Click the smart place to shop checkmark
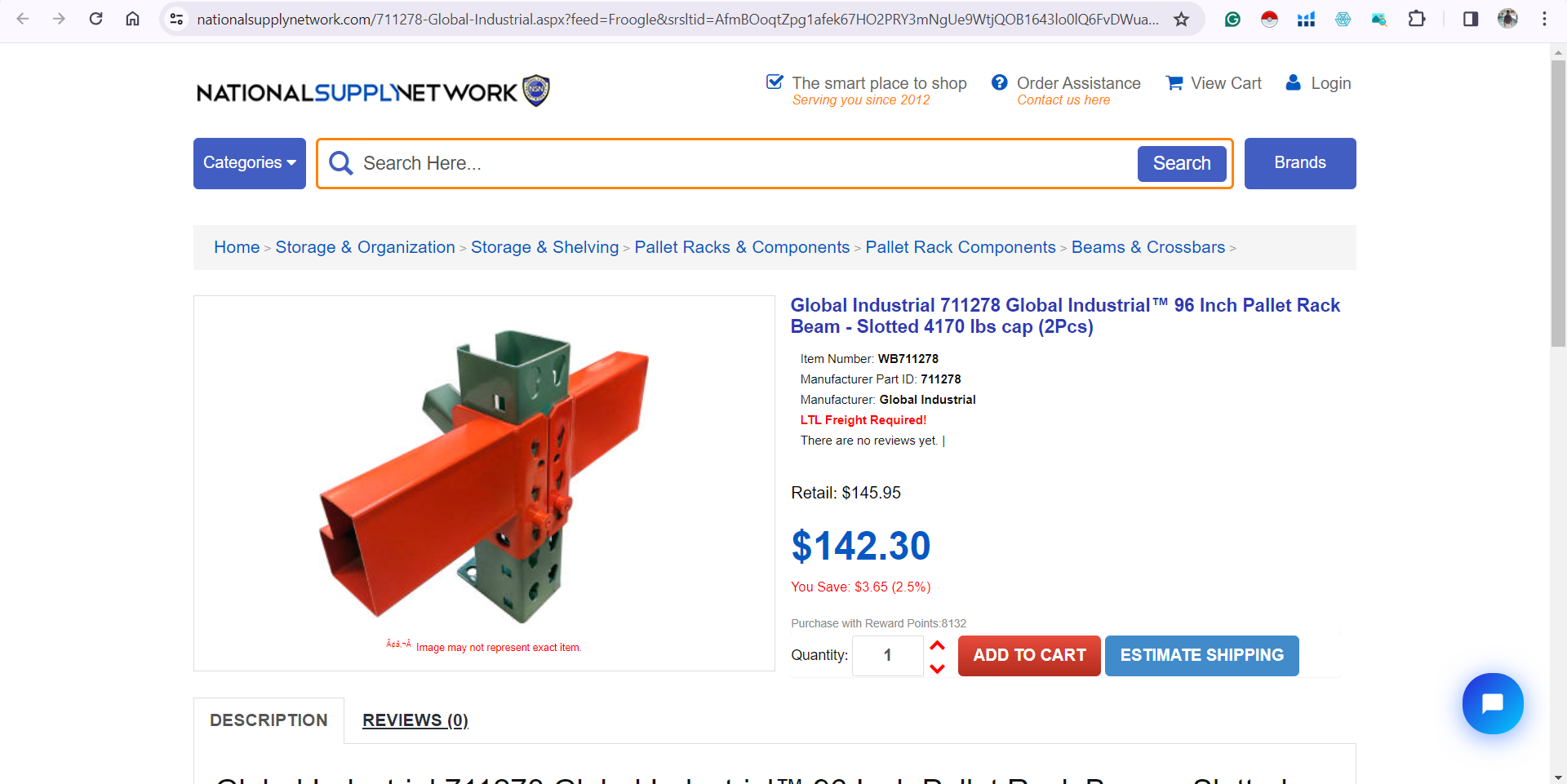Viewport: 1567px width, 784px height. tap(775, 82)
